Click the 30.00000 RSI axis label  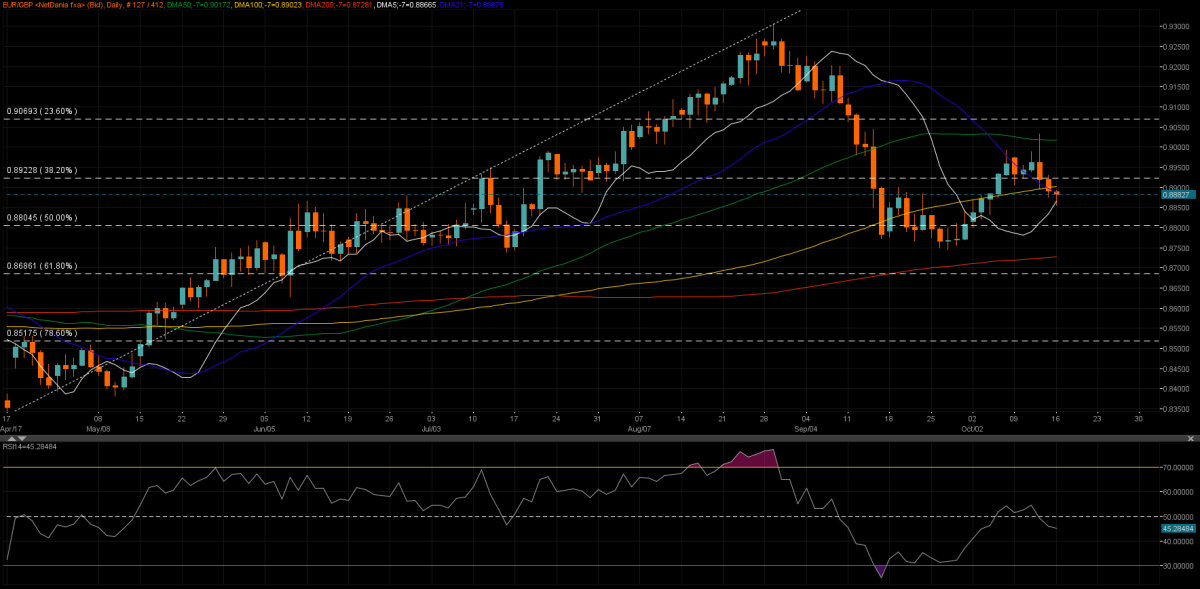(x=1176, y=566)
